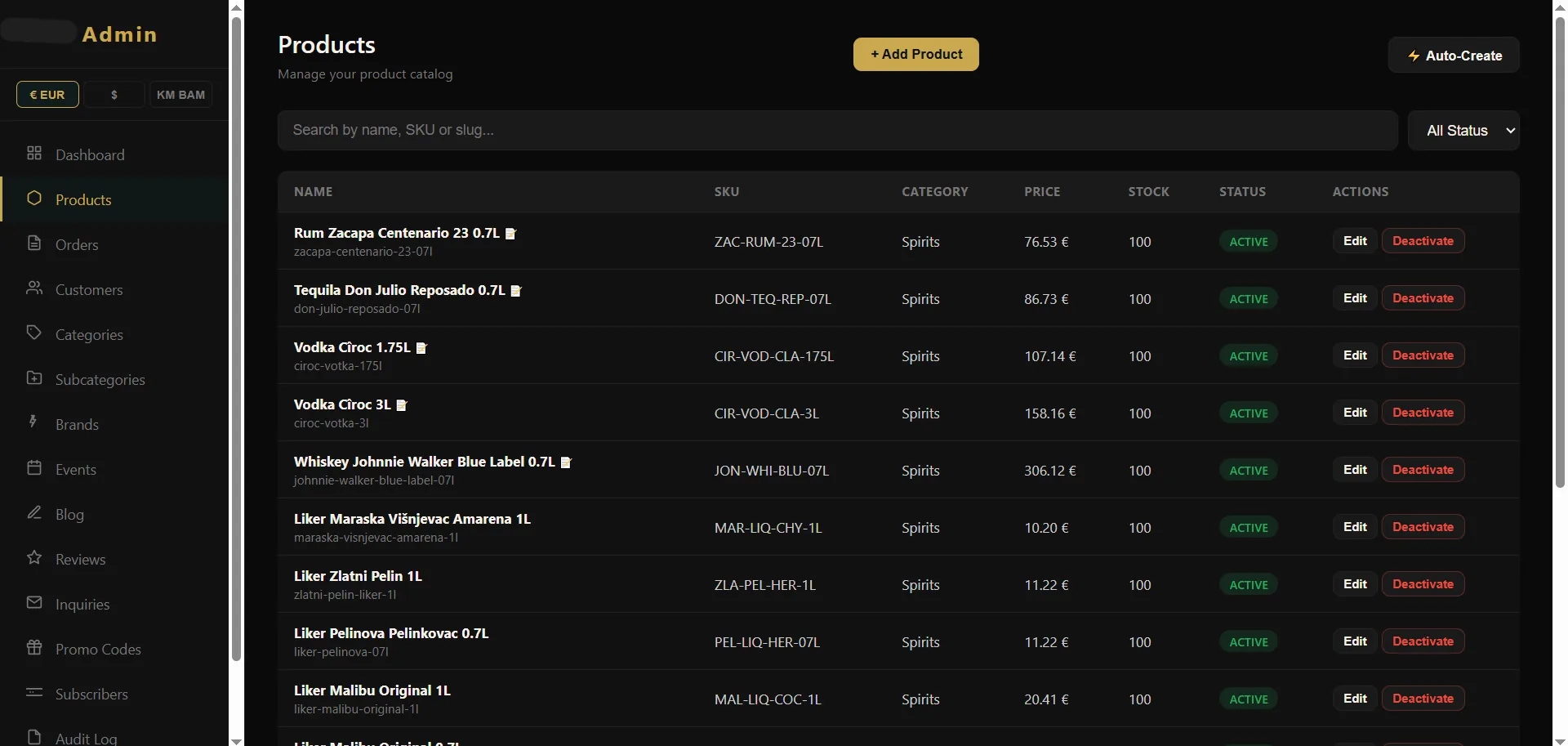The width and height of the screenshot is (1568, 746).
Task: Switch currency to EUR
Action: [x=47, y=95]
